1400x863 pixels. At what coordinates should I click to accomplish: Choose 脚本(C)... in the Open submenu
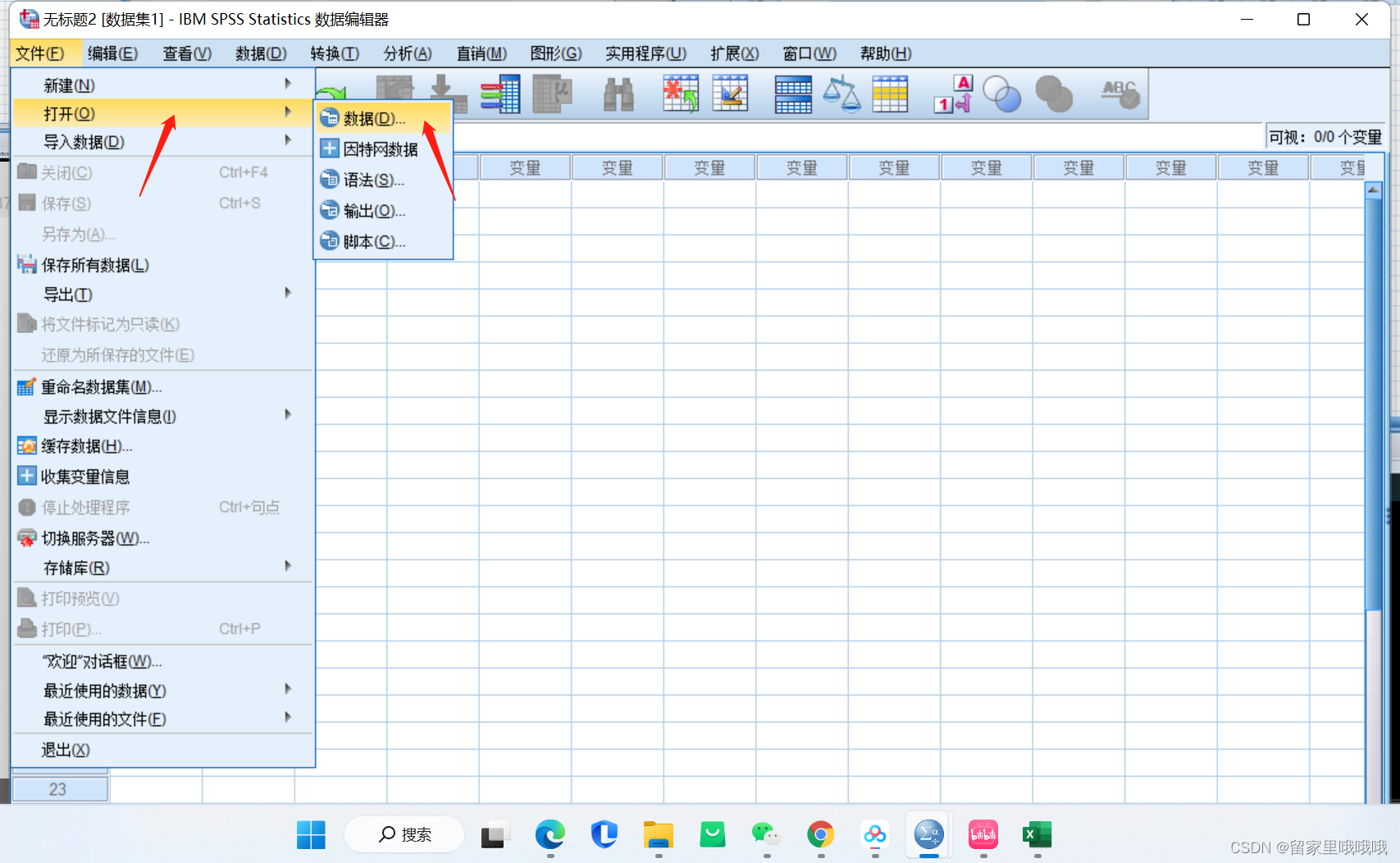tap(384, 241)
